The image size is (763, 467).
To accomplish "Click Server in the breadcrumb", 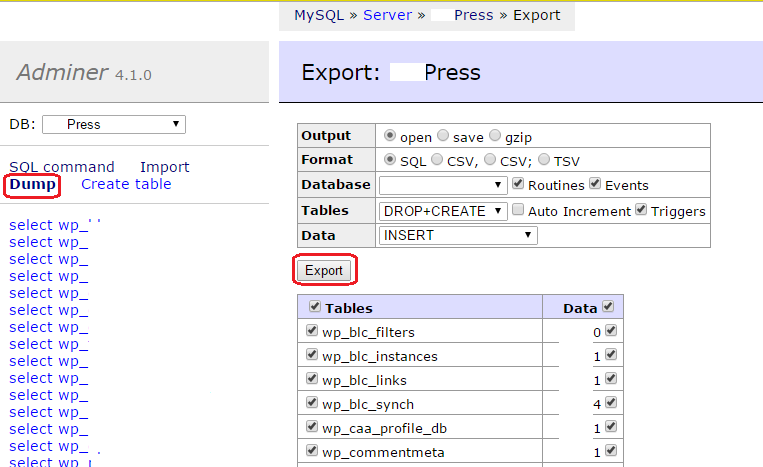I will click(x=387, y=15).
